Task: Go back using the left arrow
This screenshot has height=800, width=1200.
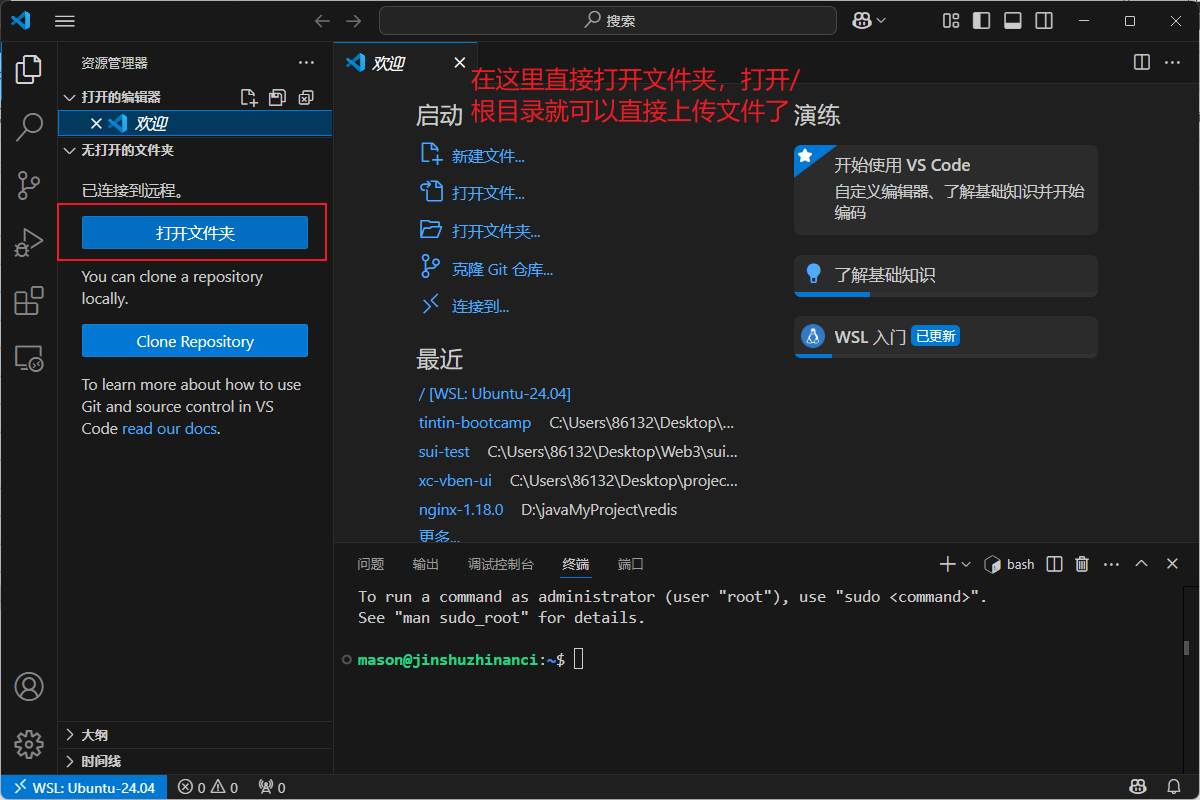Action: click(x=321, y=20)
